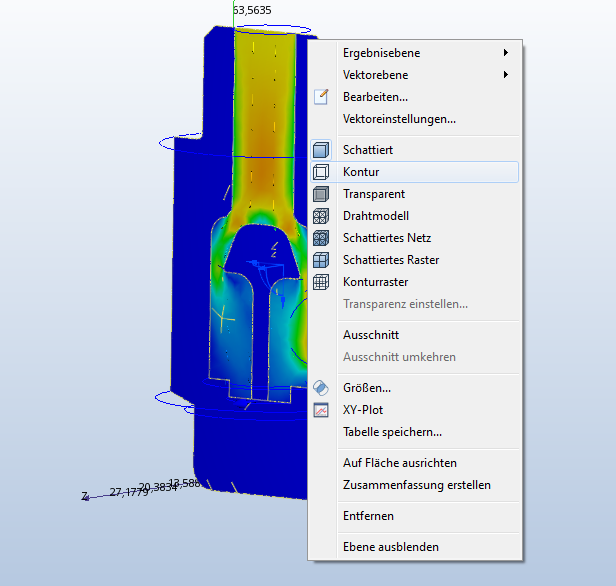Select Kontur display mode
This screenshot has height=586, width=616.
[x=415, y=172]
